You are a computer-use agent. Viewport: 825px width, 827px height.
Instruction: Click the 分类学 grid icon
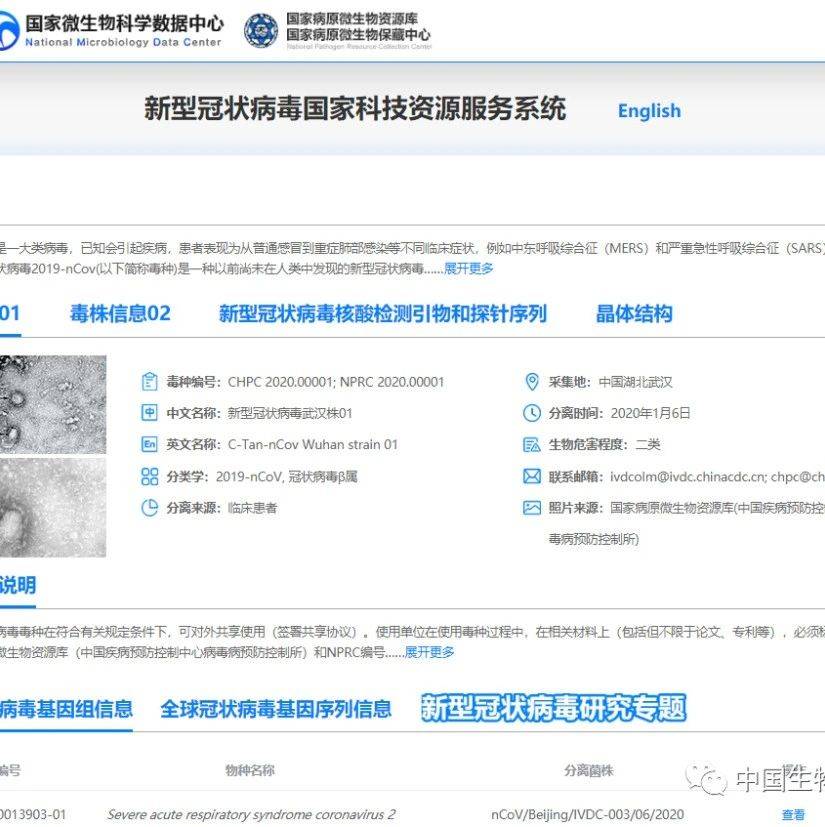tap(149, 476)
